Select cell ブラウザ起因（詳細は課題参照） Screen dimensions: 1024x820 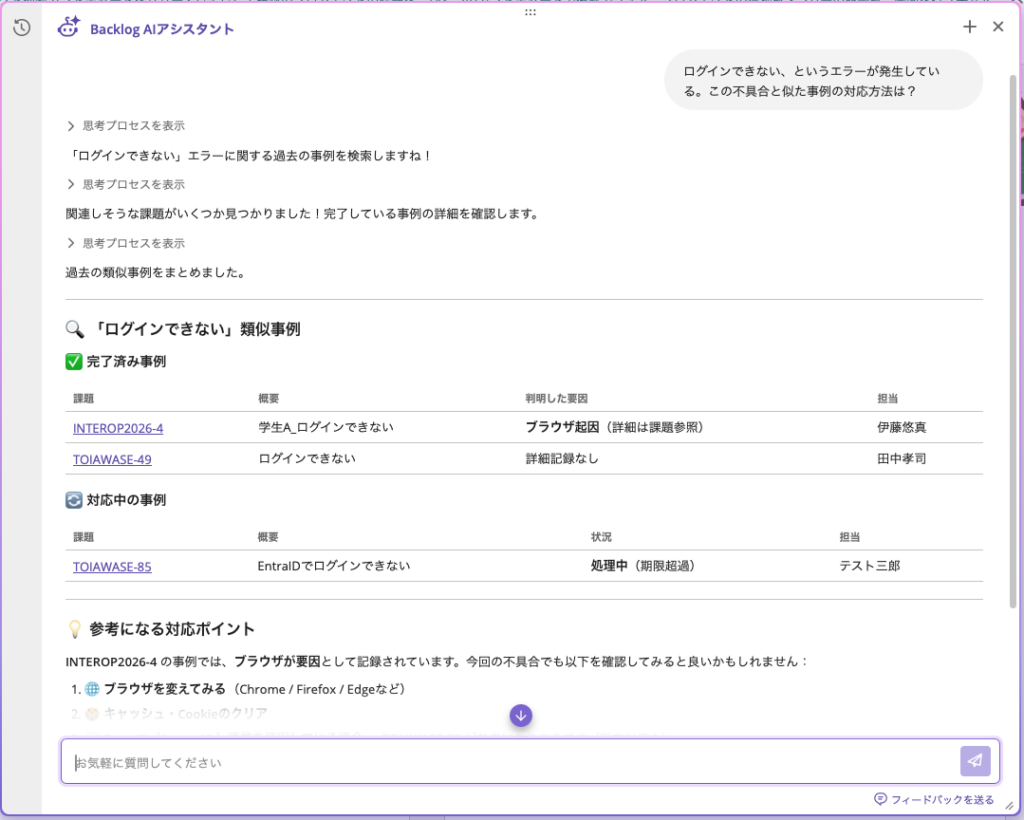(x=615, y=427)
